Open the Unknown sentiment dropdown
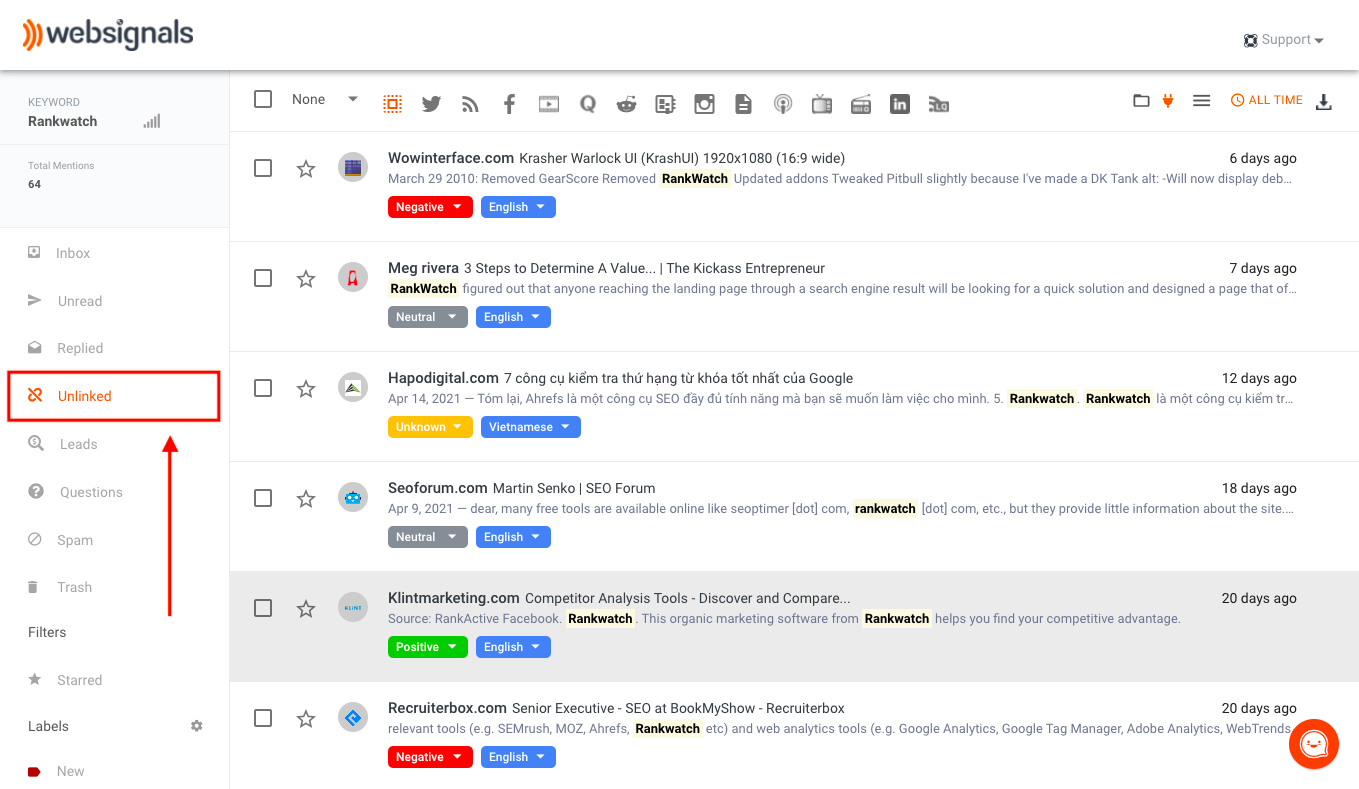This screenshot has width=1359, height=789. click(x=430, y=427)
